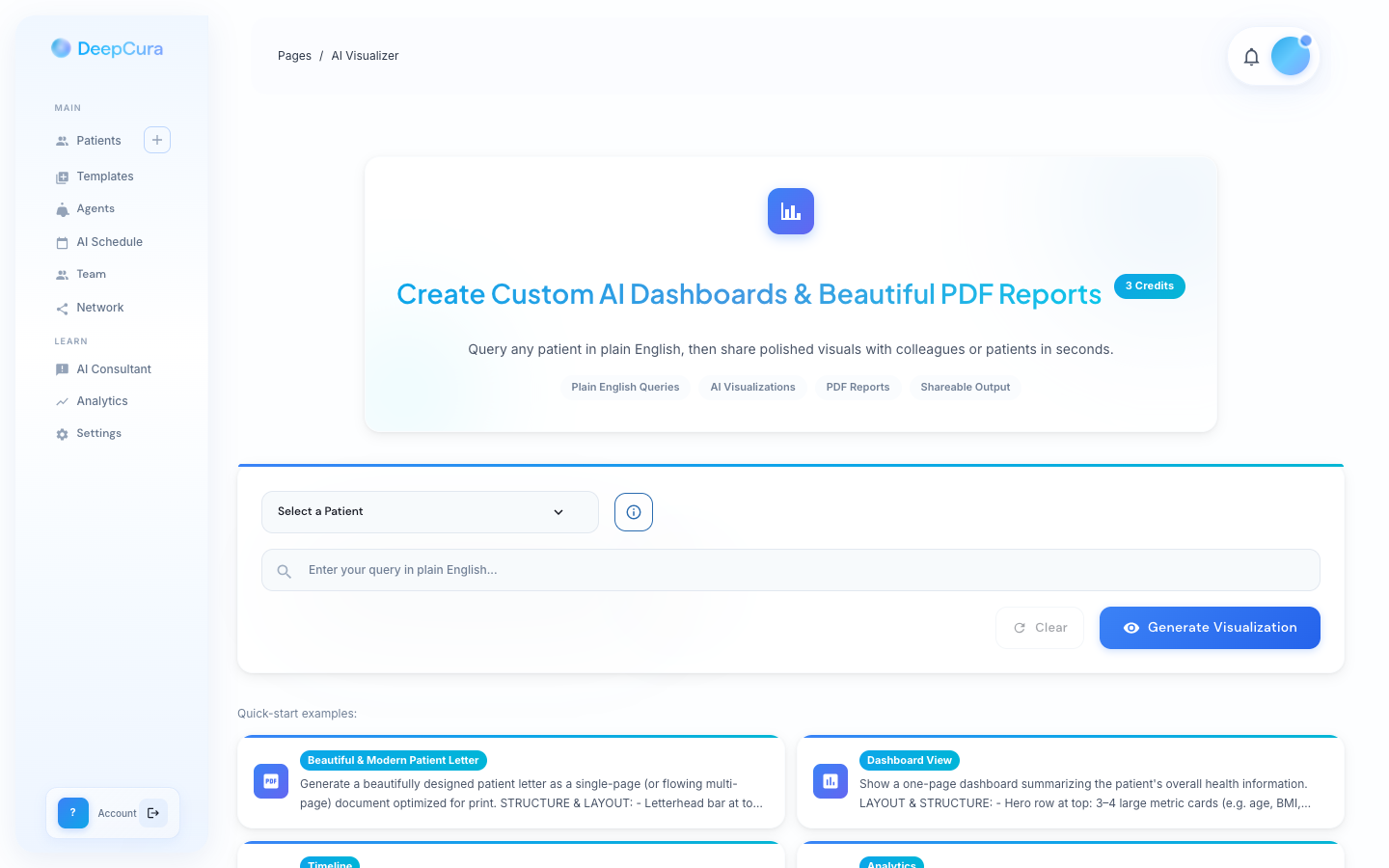Click the Agents bell-shaped icon
The height and width of the screenshot is (868, 1389).
tap(62, 209)
